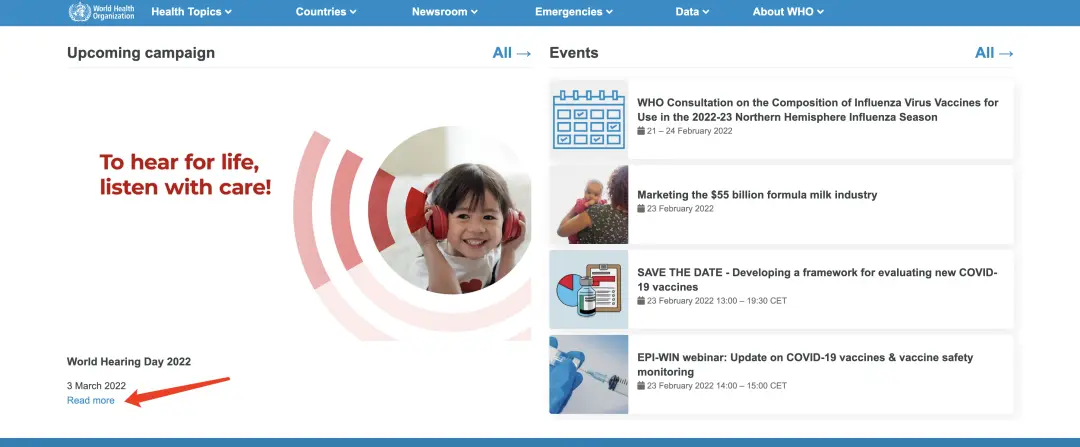The width and height of the screenshot is (1080, 447).
Task: Click the EPI-WIN webinar syringe image
Action: point(589,374)
